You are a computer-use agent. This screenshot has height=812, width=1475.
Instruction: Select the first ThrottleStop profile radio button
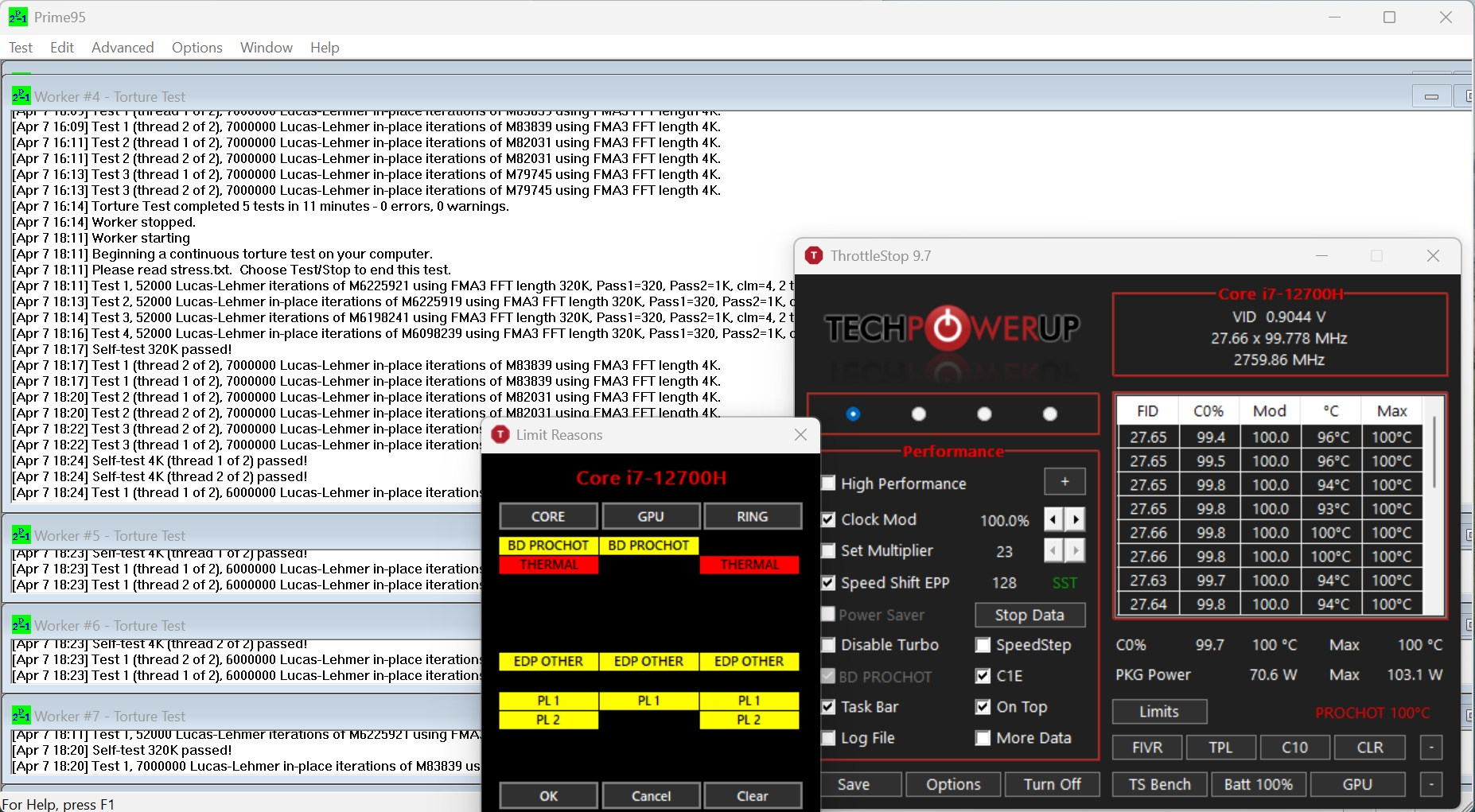(853, 414)
